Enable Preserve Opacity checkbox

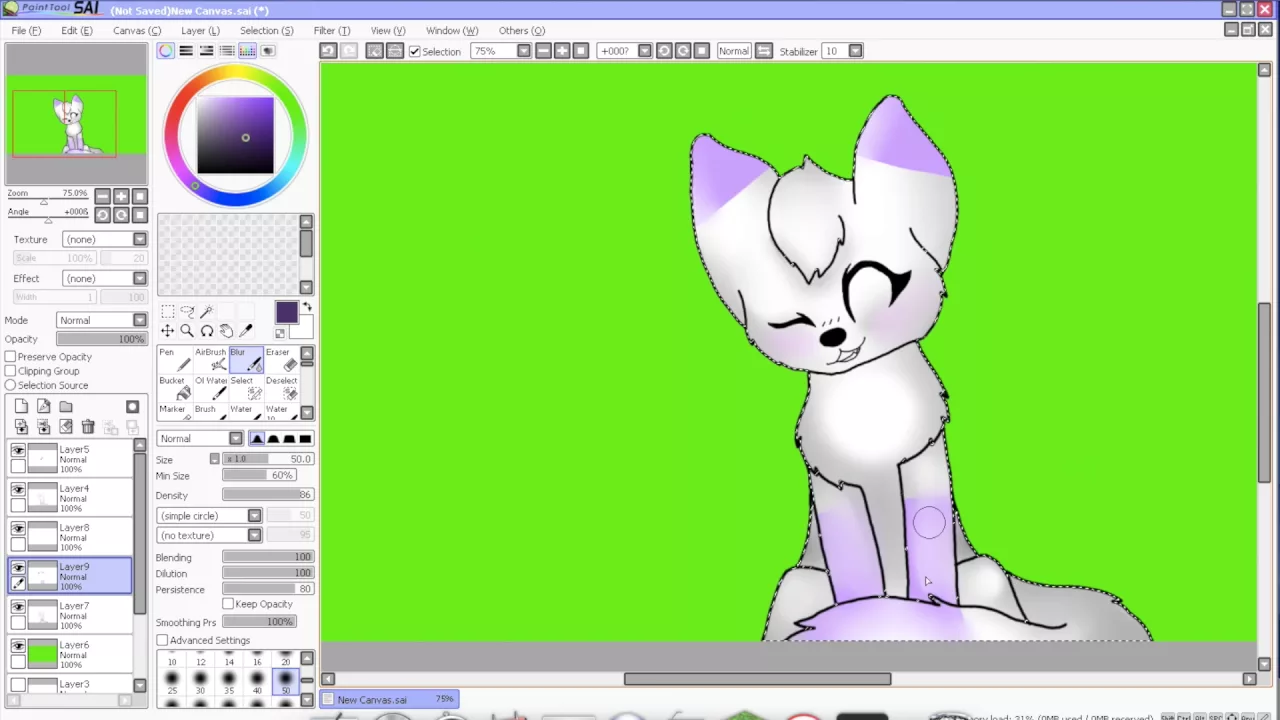click(10, 357)
